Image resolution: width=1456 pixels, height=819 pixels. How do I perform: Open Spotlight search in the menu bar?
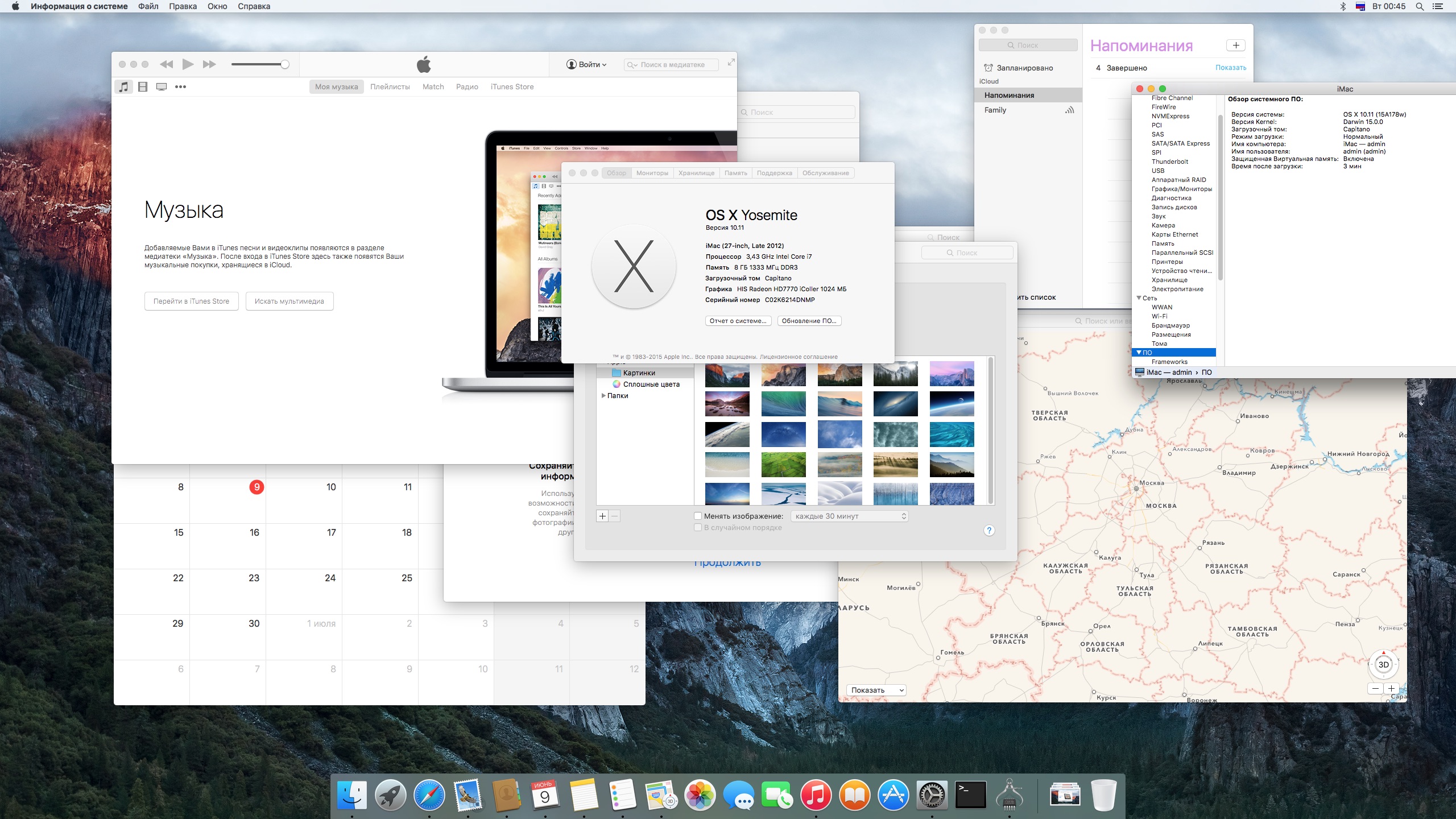coord(1420,6)
